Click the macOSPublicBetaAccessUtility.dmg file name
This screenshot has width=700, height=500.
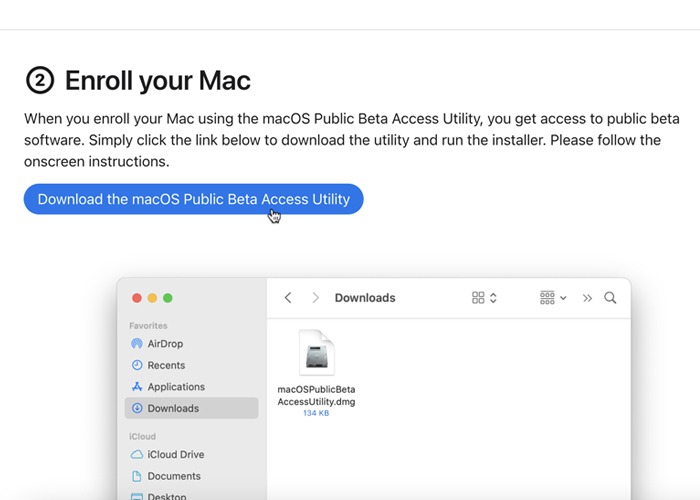tap(317, 396)
